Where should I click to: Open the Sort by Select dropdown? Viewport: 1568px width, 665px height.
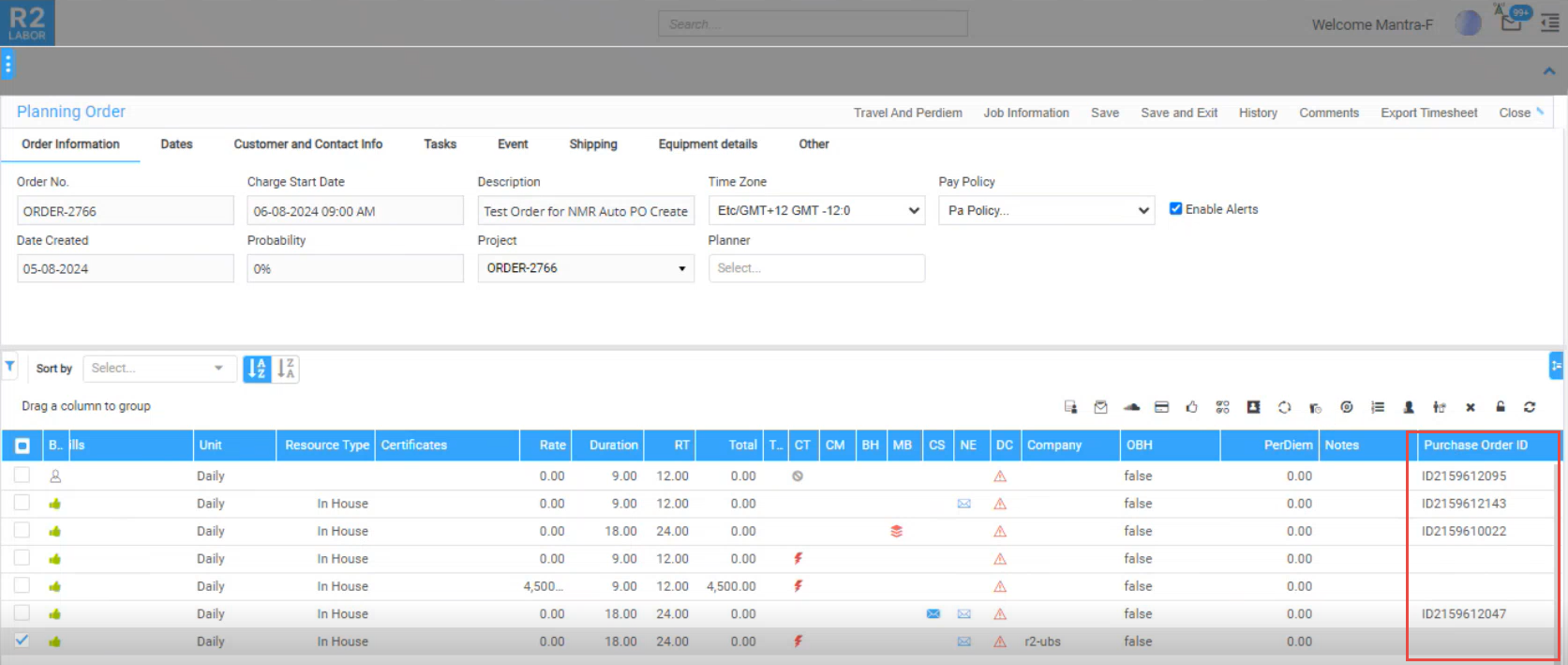coord(157,369)
